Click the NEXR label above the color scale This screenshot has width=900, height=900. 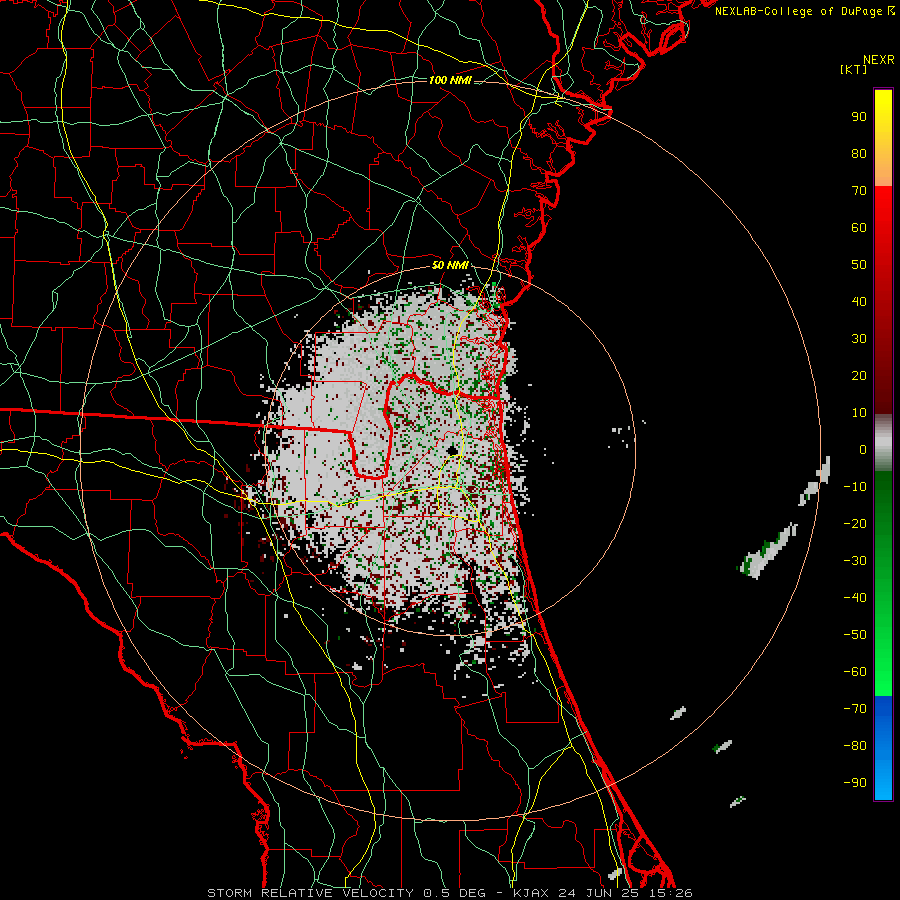(x=879, y=60)
